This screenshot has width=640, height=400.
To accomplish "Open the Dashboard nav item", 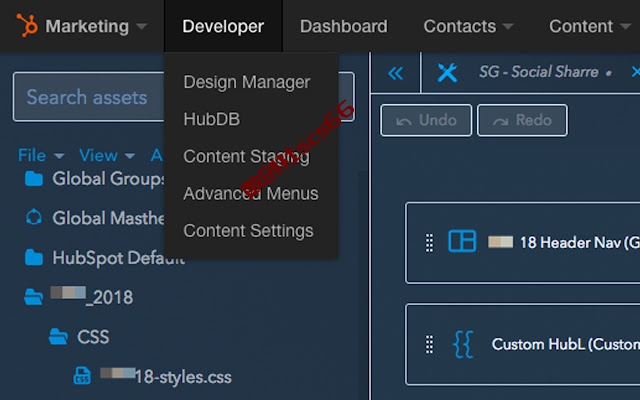I will coord(344,27).
